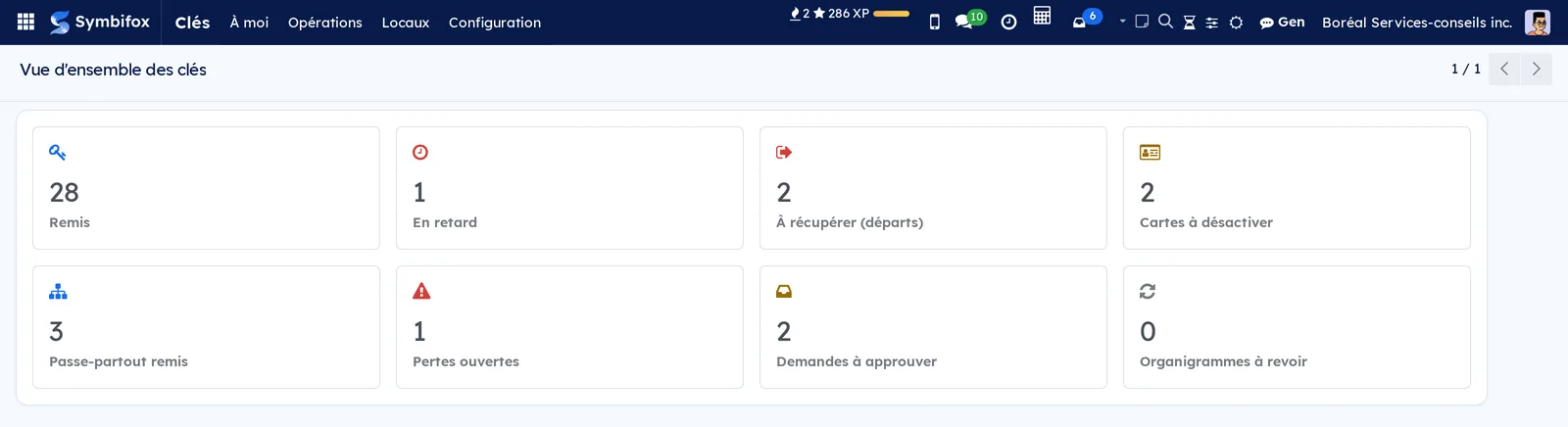Screen dimensions: 1568x427
Task: Click the 'Vue d'ensemble des clés' title
Action: tap(113, 70)
